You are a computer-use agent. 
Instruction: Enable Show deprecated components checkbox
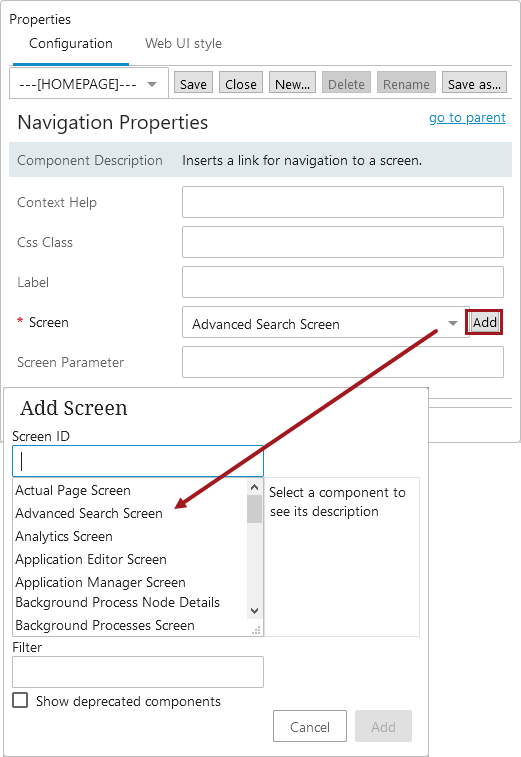coord(20,700)
